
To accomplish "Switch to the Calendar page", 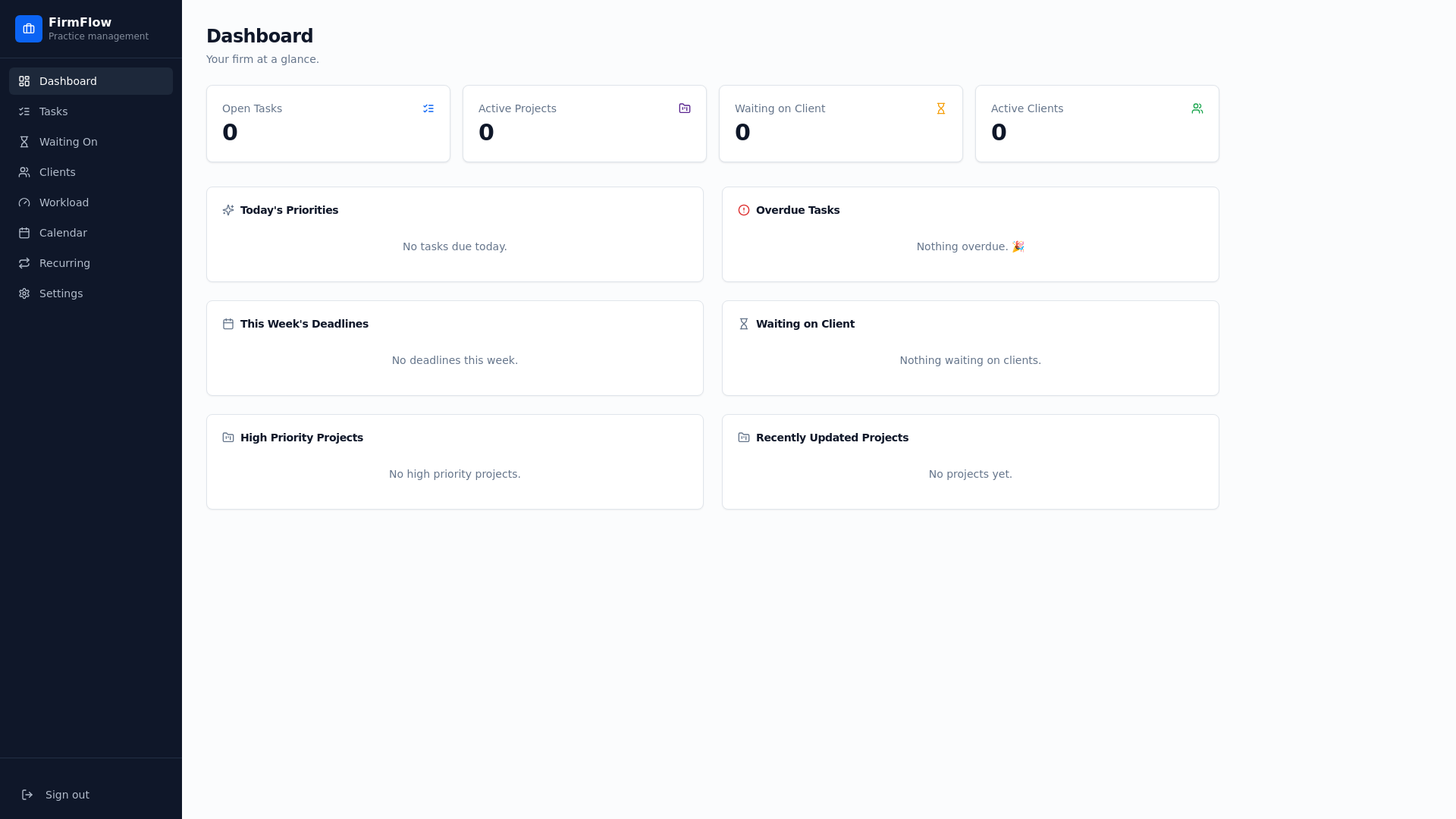I will [x=91, y=233].
